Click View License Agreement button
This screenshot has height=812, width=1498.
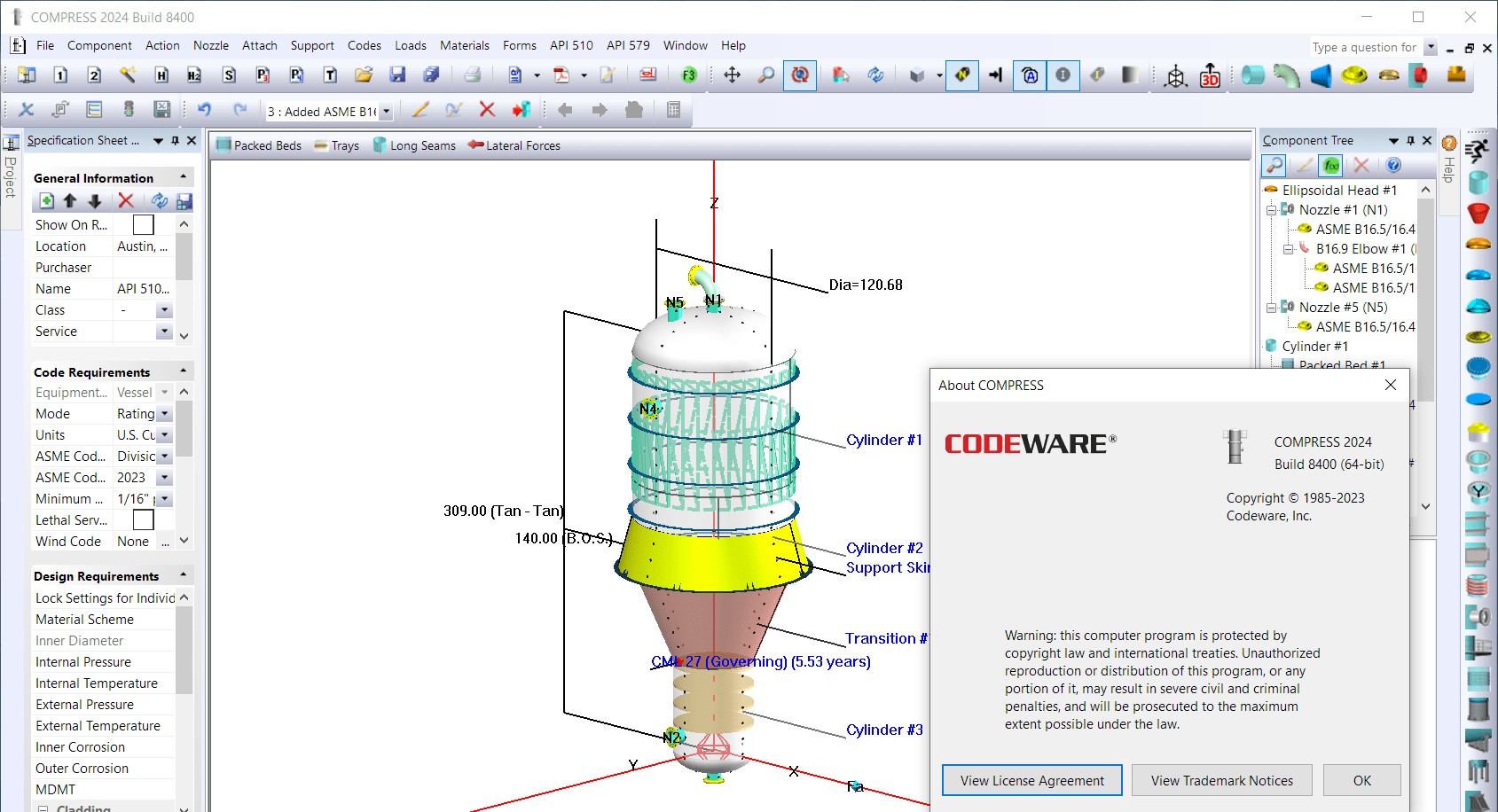point(1032,781)
